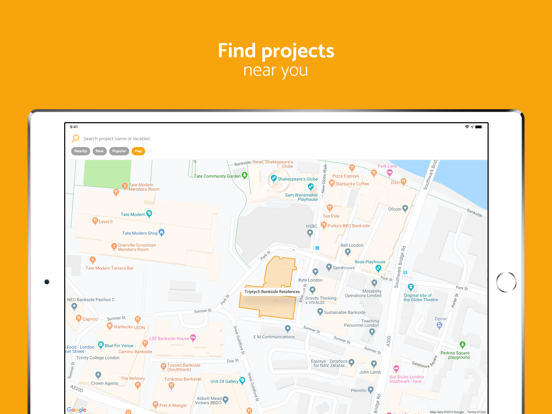Image resolution: width=552 pixels, height=414 pixels.
Task: Tap the Blue Fin Venue pin
Action: click(101, 345)
